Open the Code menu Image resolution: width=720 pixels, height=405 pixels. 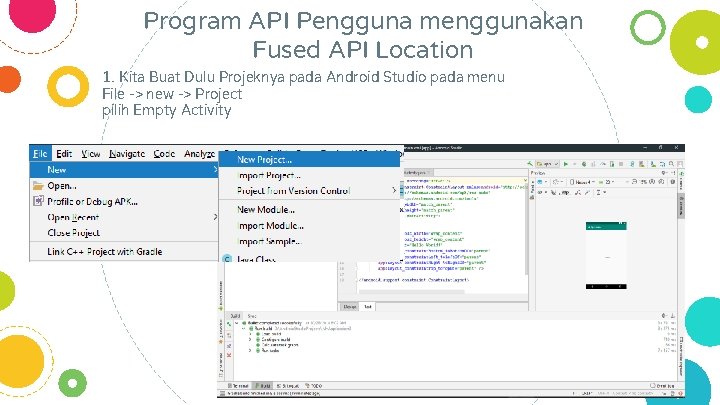(x=164, y=154)
